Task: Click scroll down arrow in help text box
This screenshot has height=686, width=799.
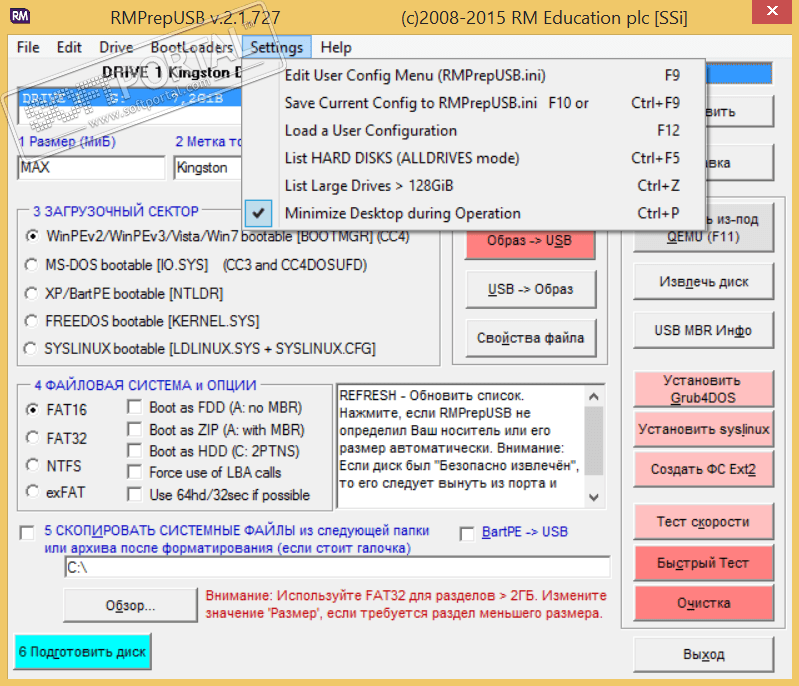Action: (x=594, y=497)
